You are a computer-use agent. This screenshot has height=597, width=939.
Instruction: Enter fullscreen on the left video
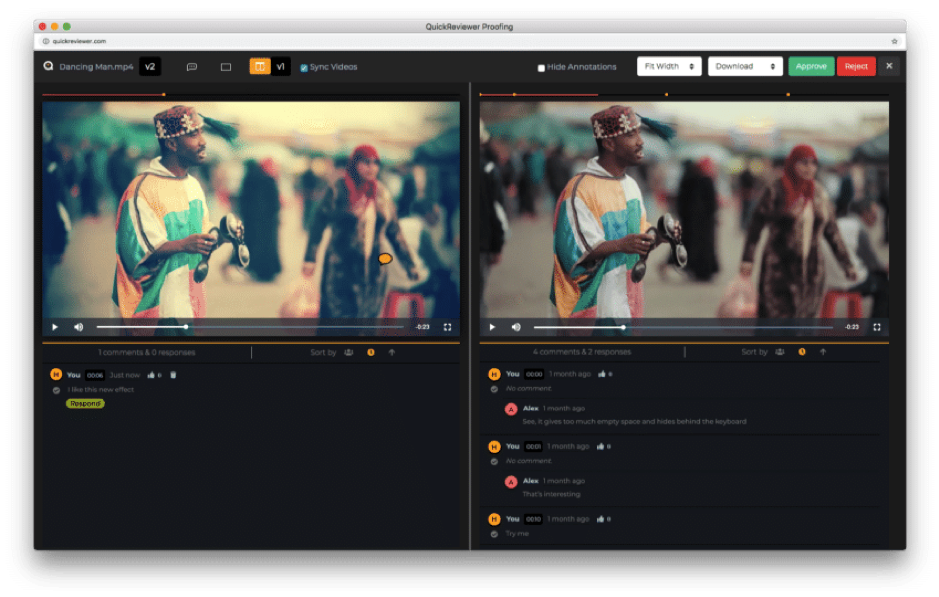(447, 327)
